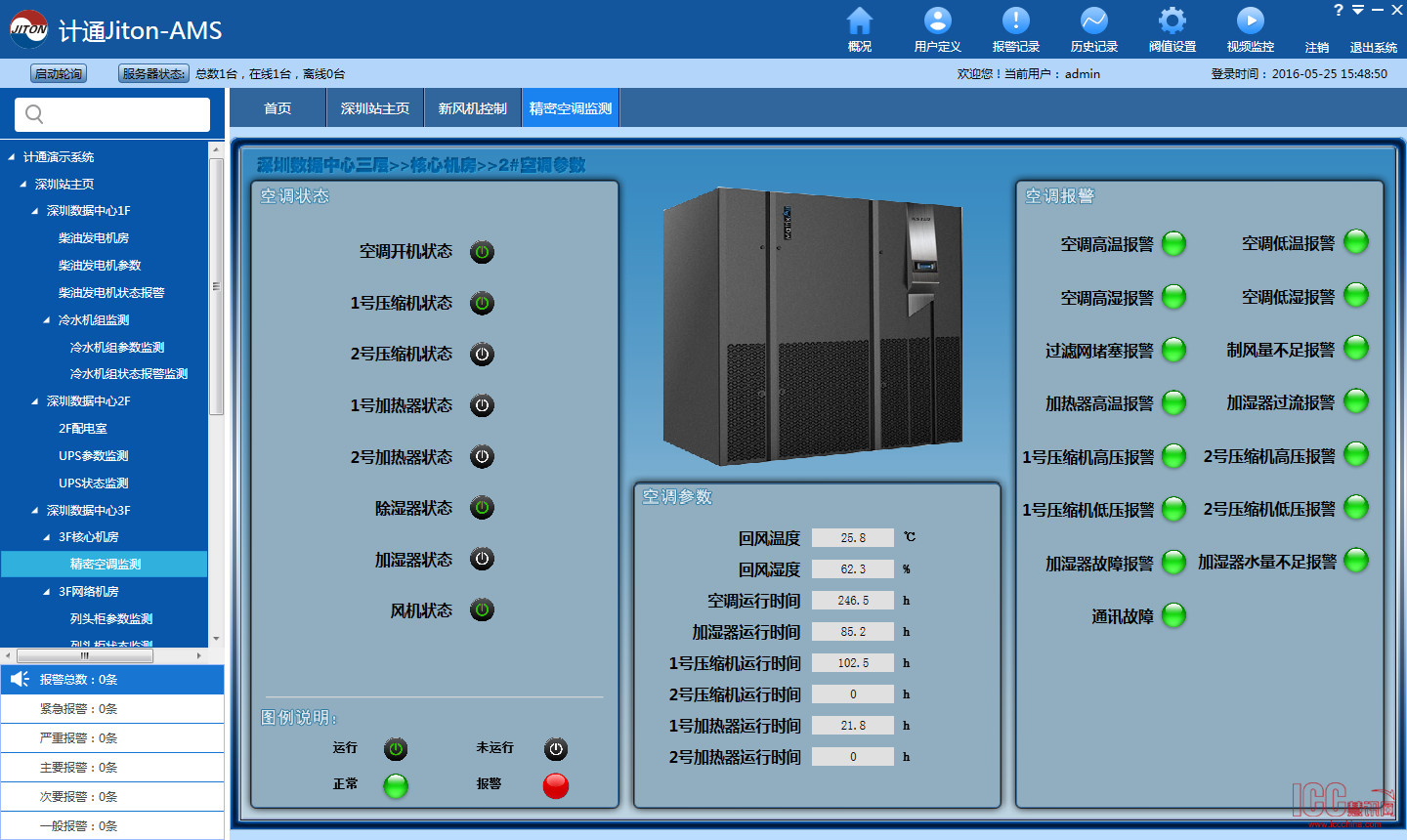Collapse 深圳数据中心2F node arrow
The width and height of the screenshot is (1407, 840).
[35, 401]
